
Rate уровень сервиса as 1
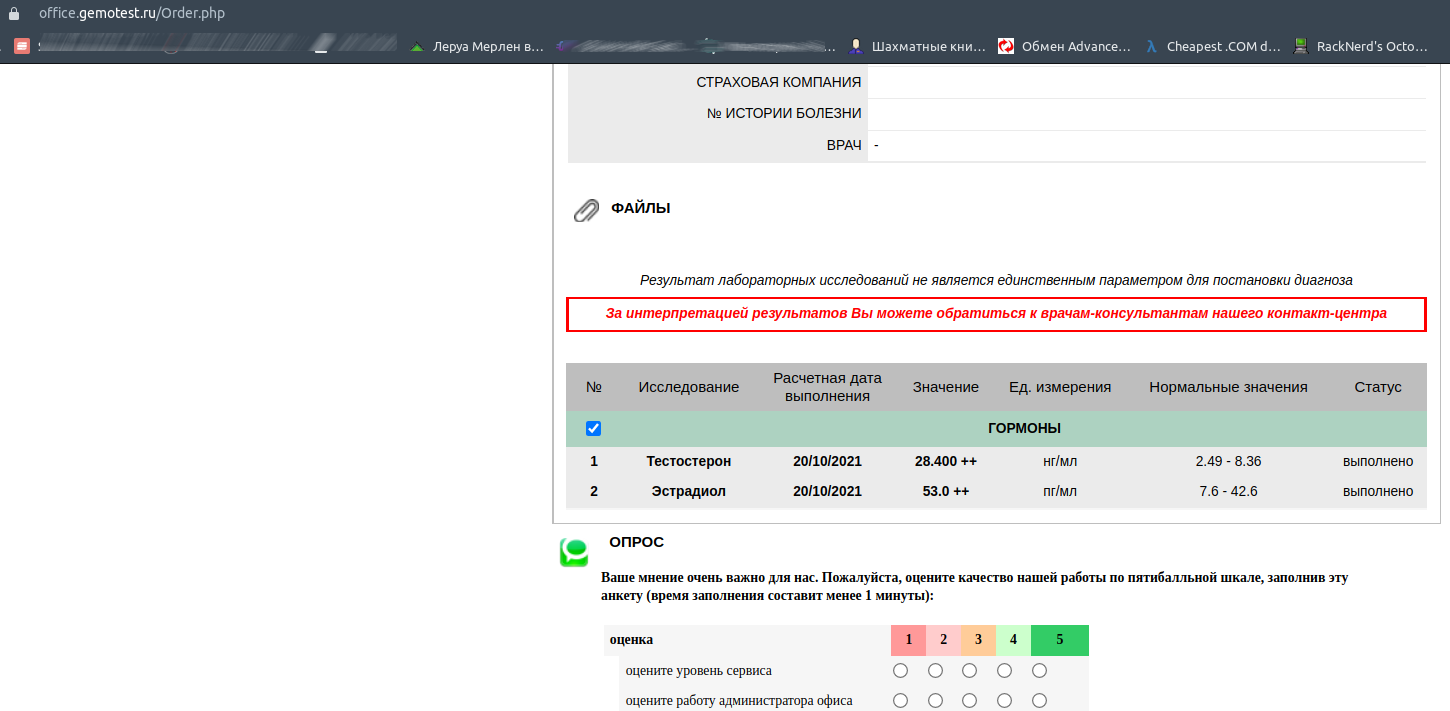point(900,671)
